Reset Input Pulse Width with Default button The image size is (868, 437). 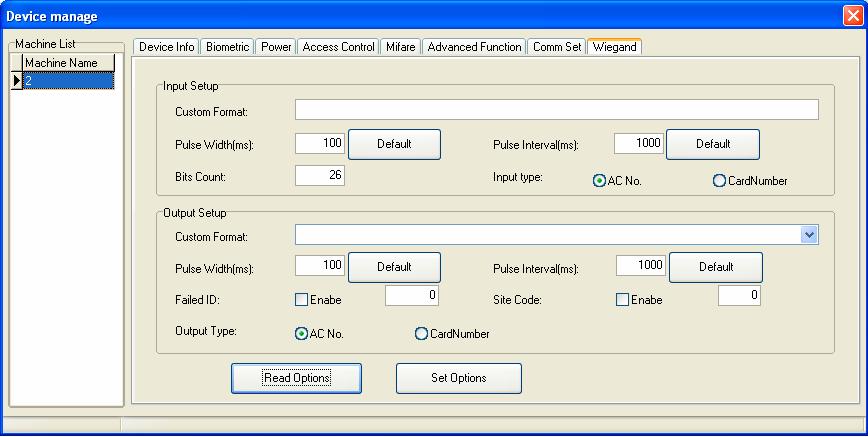(394, 144)
